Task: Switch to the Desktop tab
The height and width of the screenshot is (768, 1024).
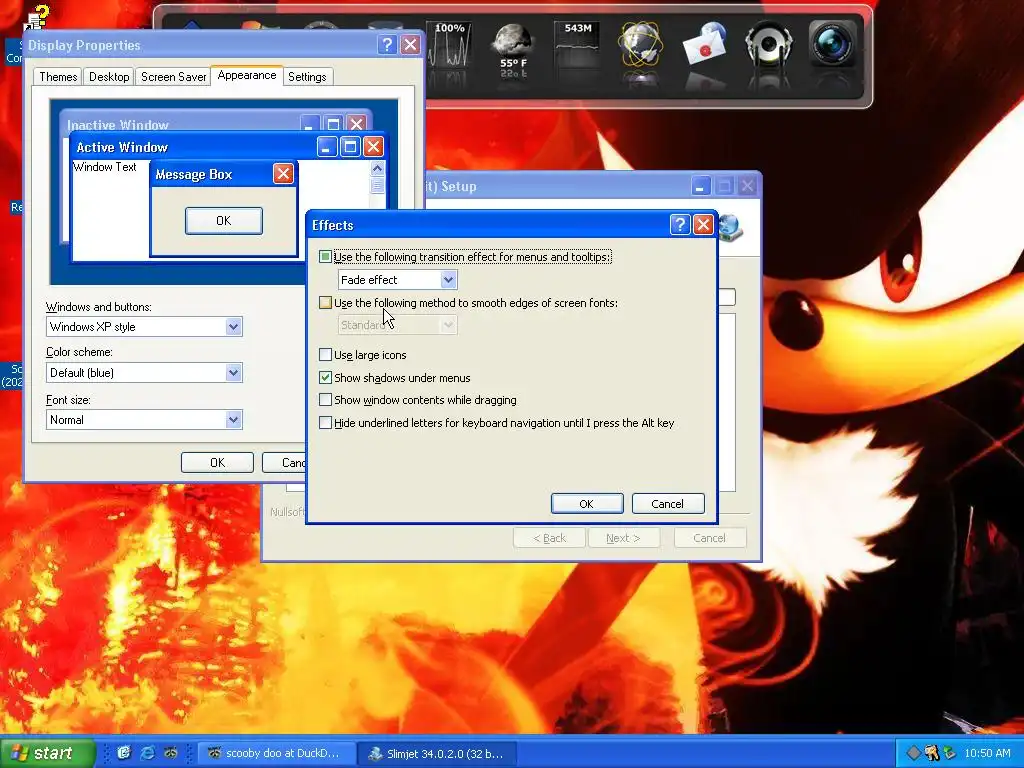Action: pyautogui.click(x=109, y=77)
